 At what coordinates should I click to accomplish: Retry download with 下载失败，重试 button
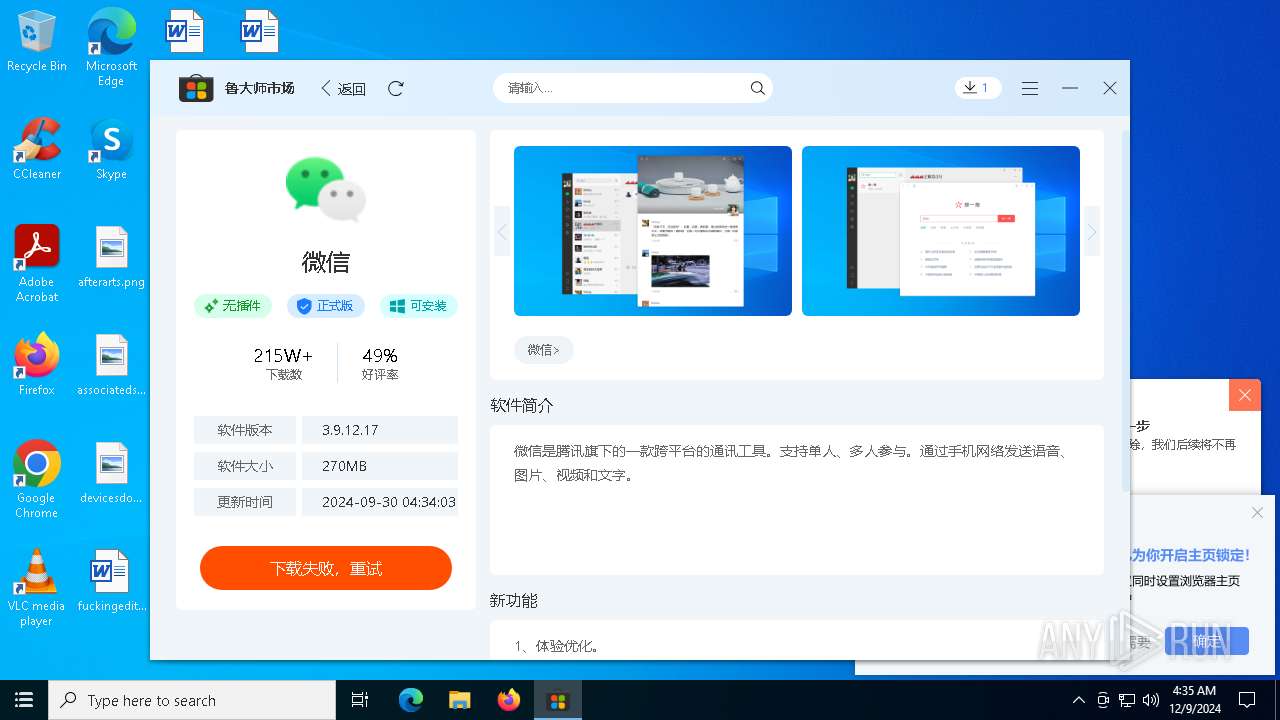(326, 568)
